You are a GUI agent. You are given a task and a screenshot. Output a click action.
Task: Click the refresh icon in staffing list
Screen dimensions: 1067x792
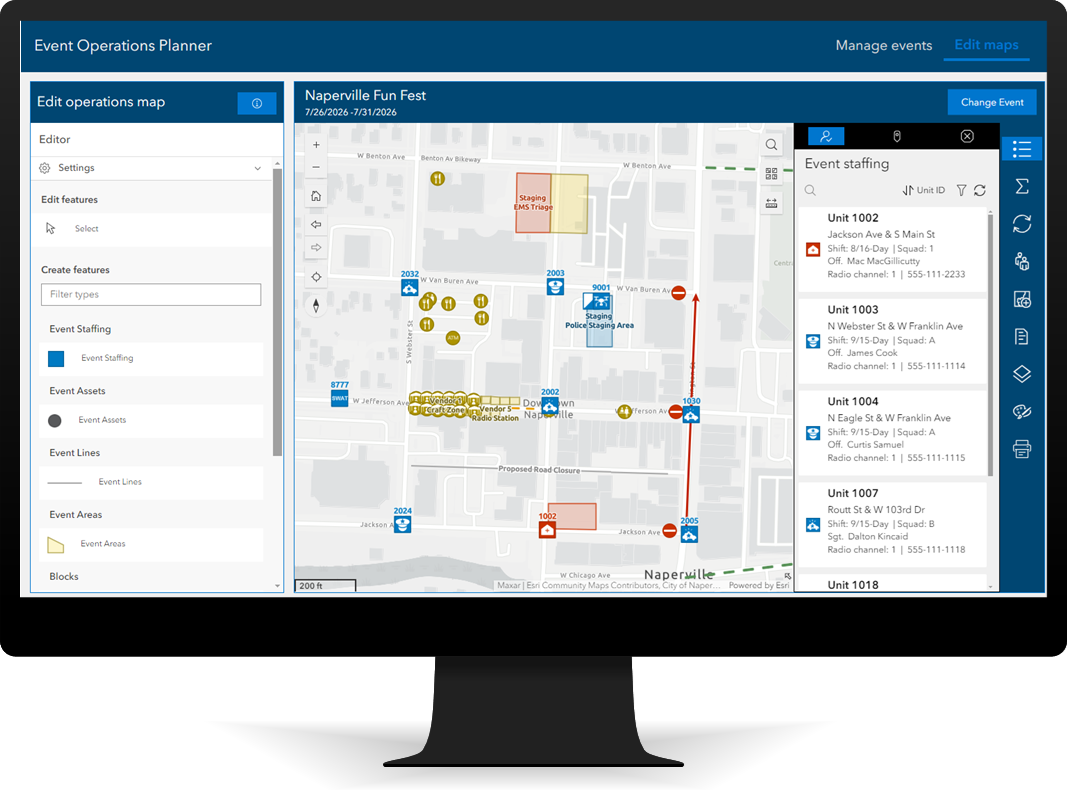click(980, 191)
